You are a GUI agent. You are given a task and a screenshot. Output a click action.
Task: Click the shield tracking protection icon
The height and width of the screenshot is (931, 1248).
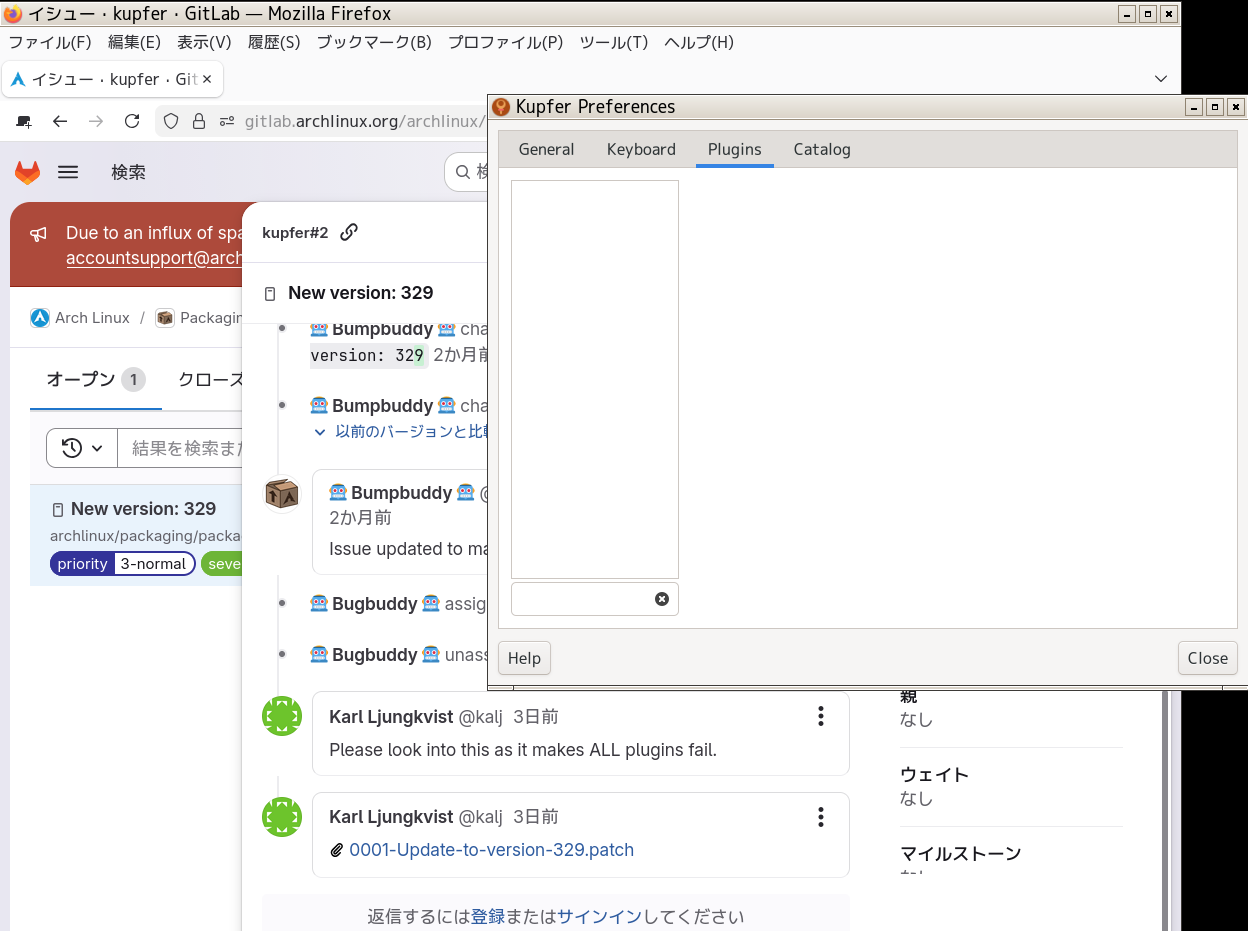click(x=171, y=121)
